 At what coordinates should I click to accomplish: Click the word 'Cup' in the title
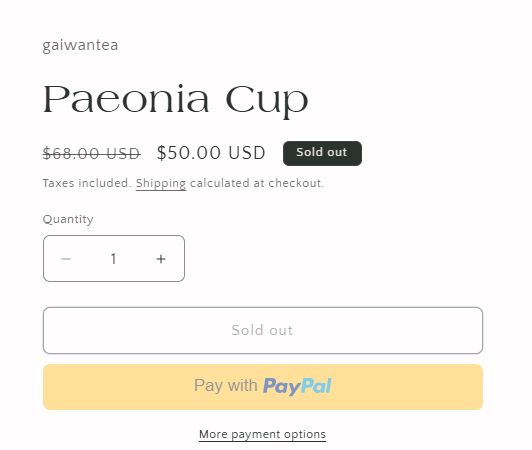click(267, 101)
